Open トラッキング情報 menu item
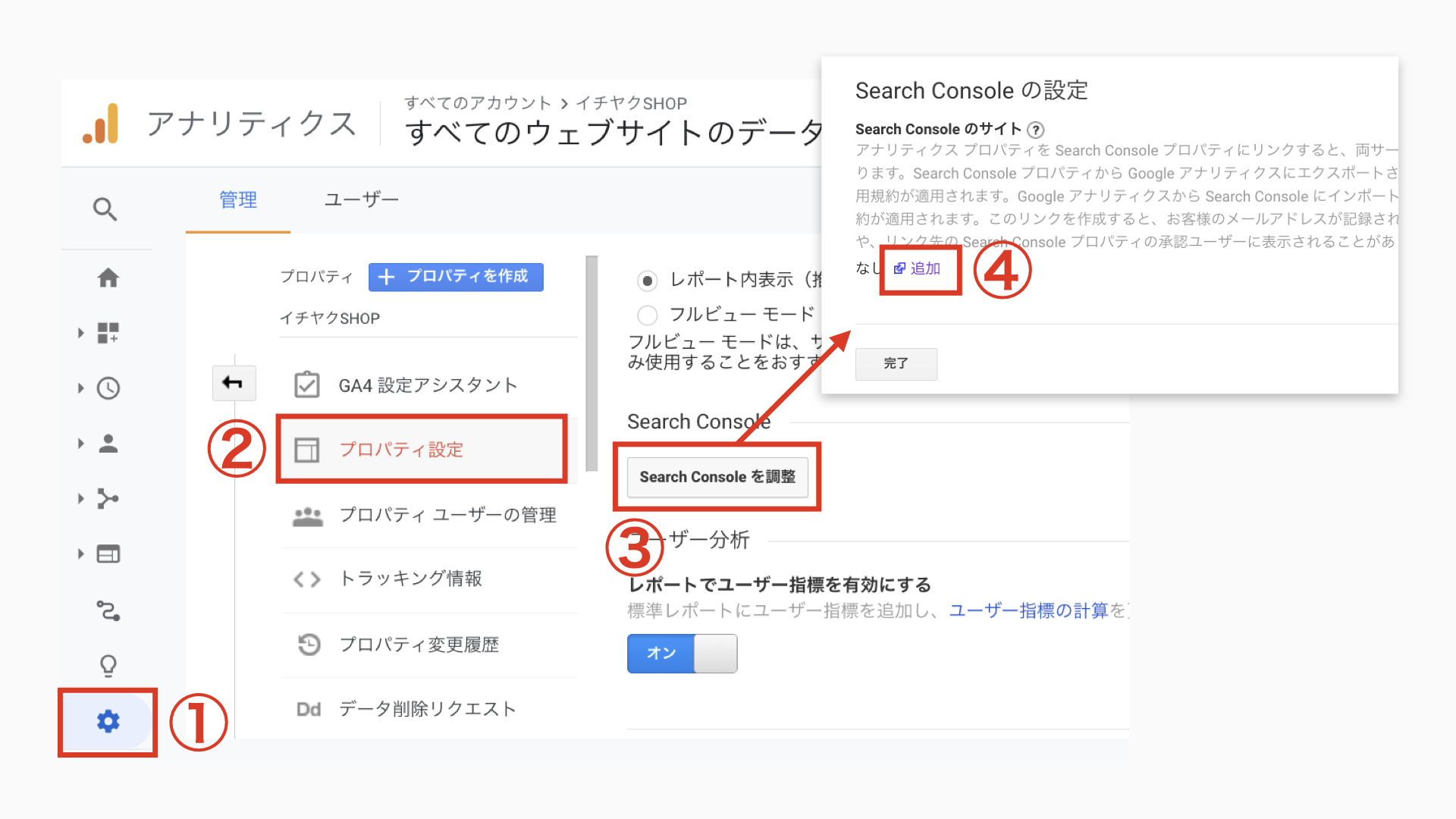 point(429,579)
